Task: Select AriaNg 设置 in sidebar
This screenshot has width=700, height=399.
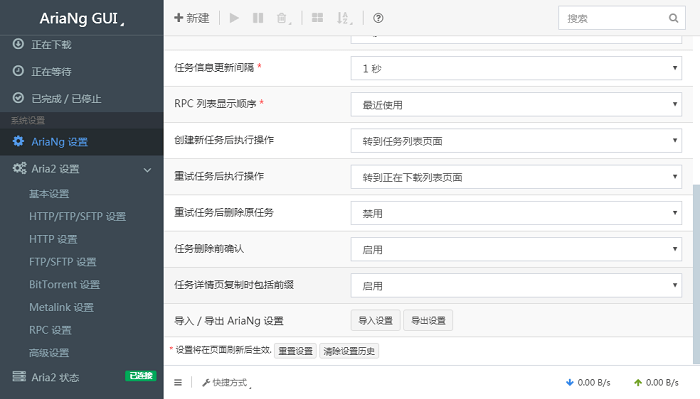Action: 82,142
